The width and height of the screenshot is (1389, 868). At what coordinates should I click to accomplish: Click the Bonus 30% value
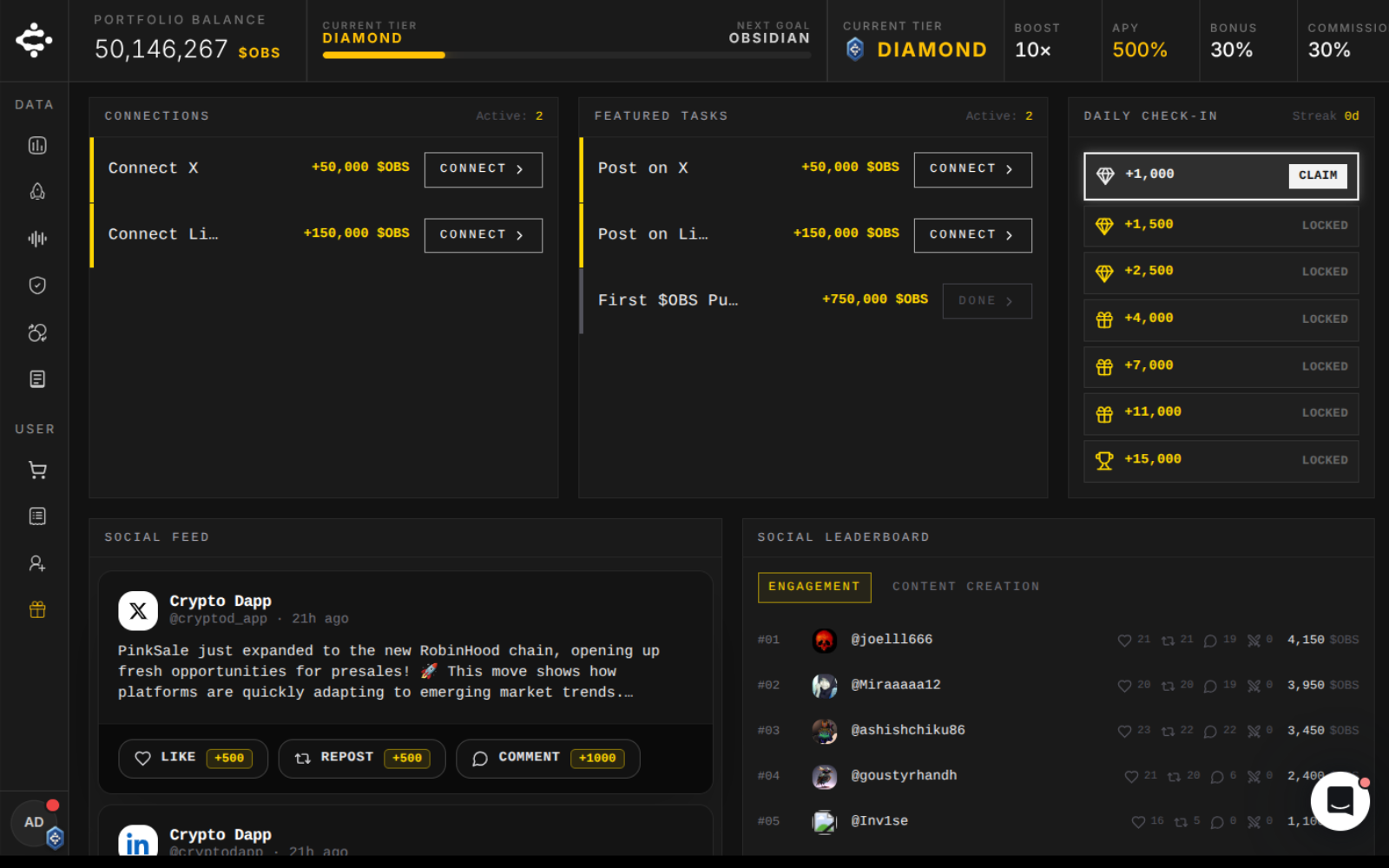(x=1231, y=50)
